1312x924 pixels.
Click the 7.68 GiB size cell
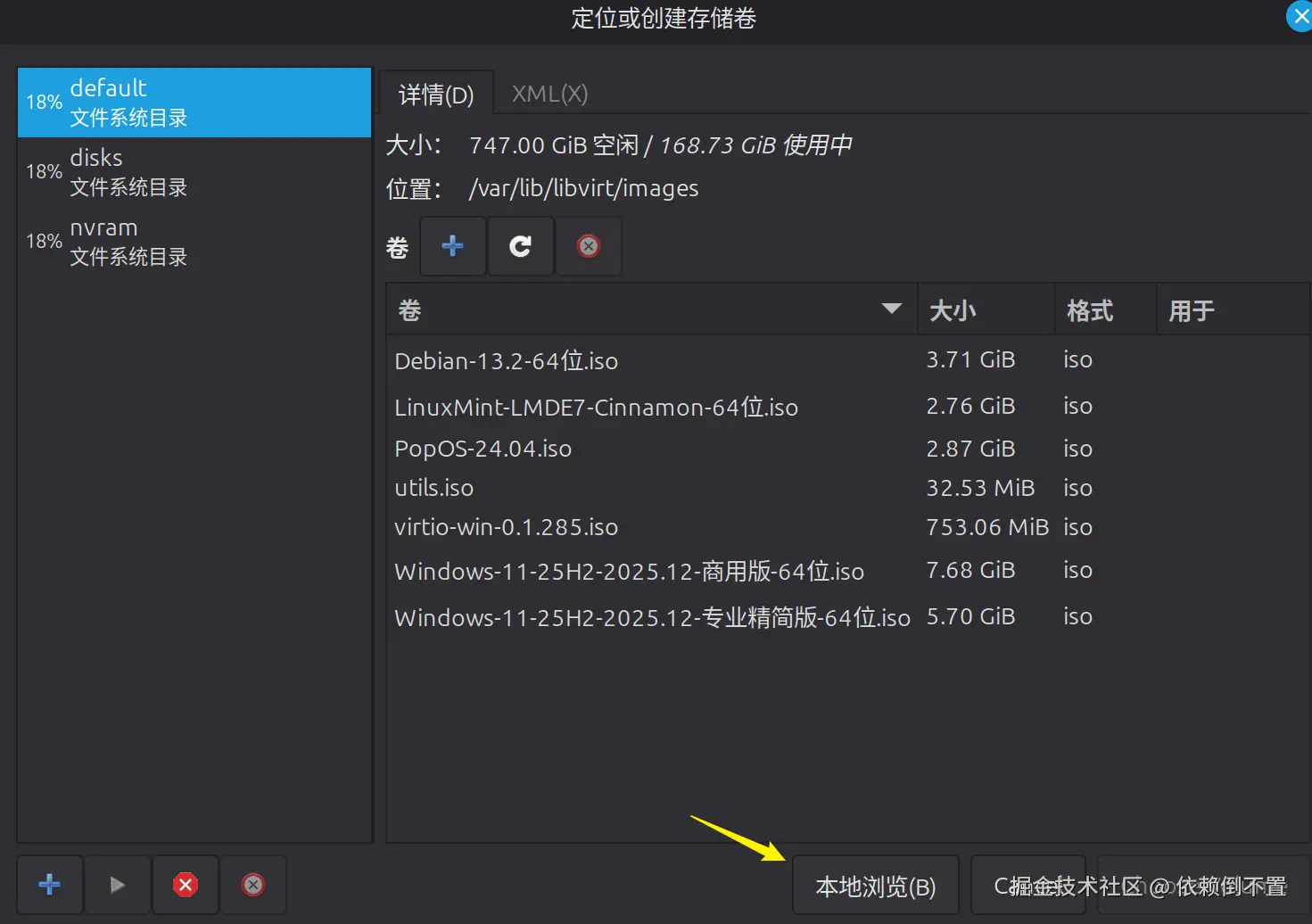point(970,570)
